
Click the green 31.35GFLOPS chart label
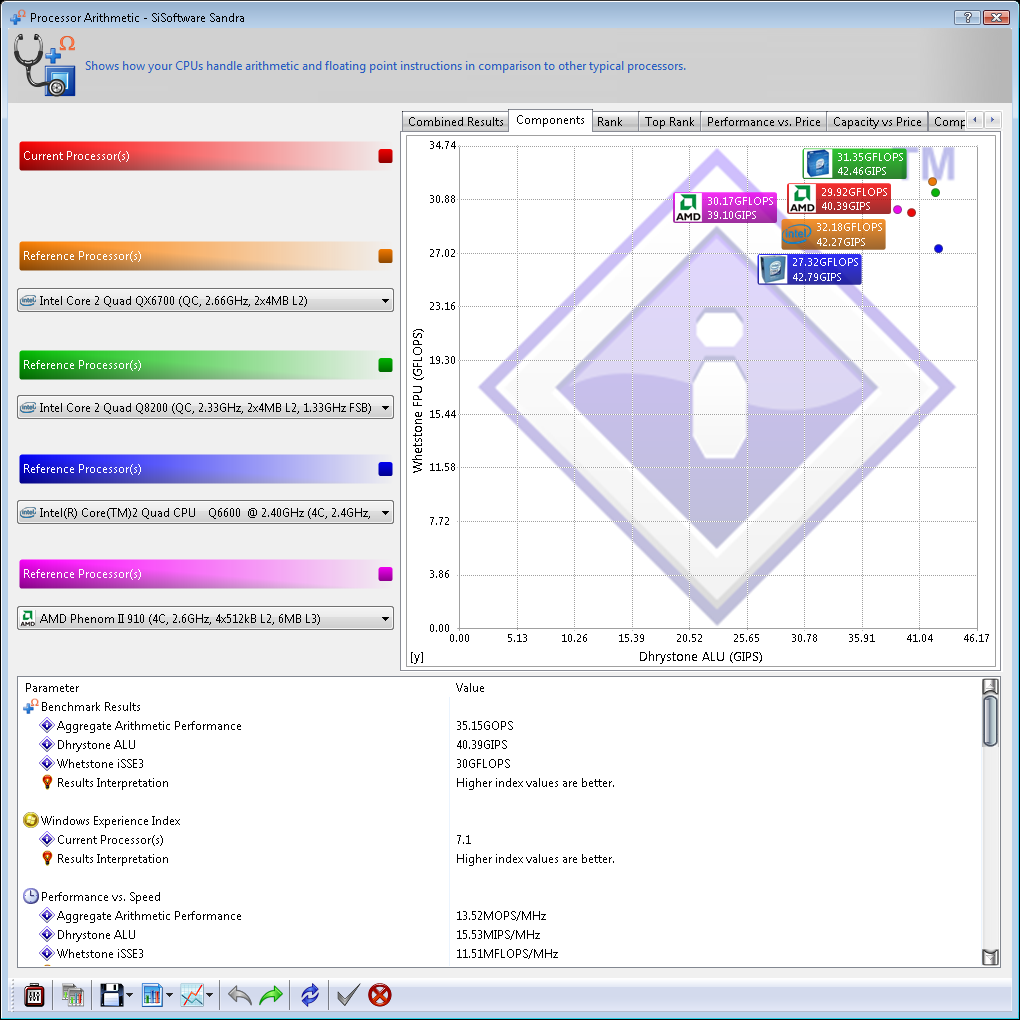coord(854,164)
